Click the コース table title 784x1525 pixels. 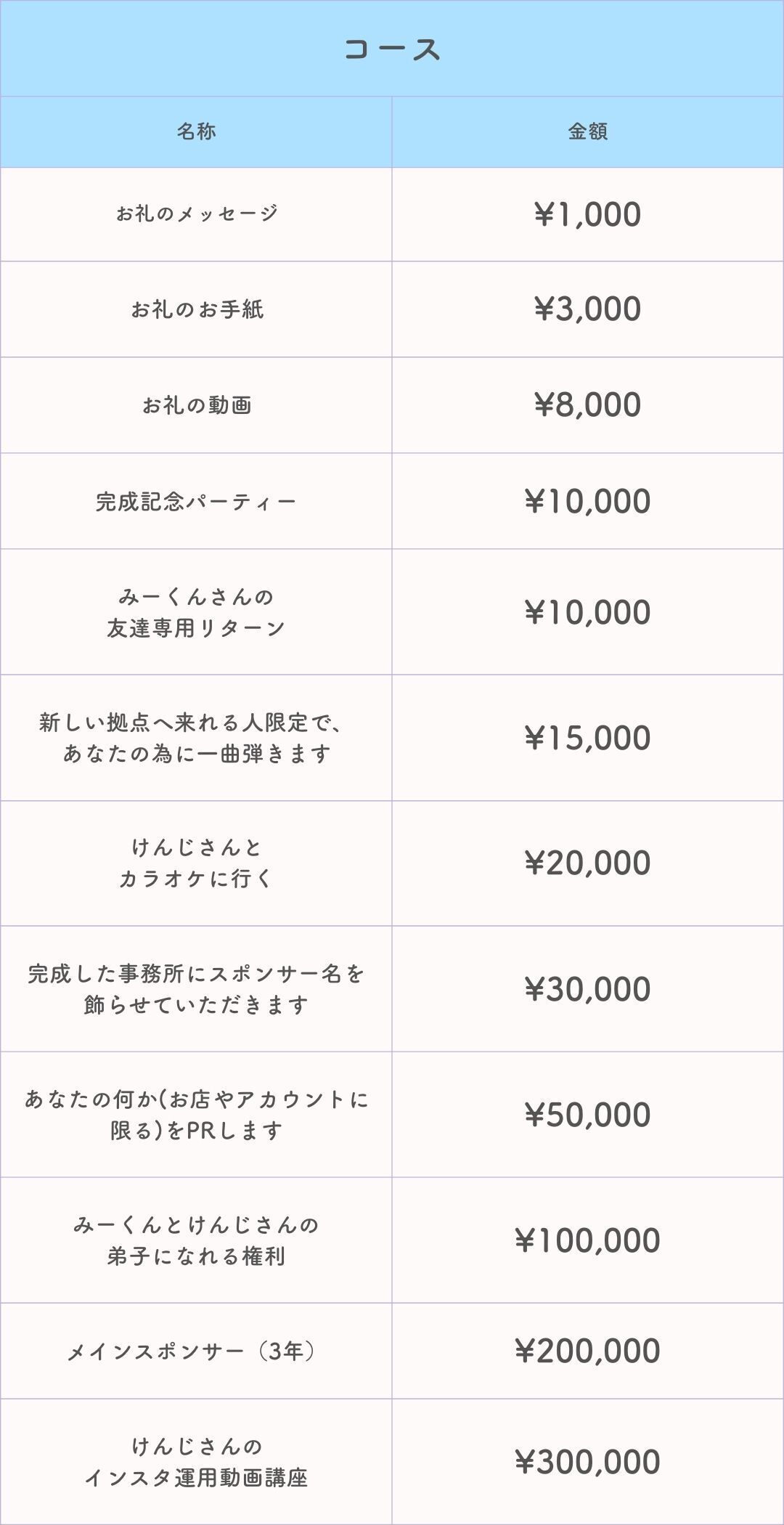(392, 49)
